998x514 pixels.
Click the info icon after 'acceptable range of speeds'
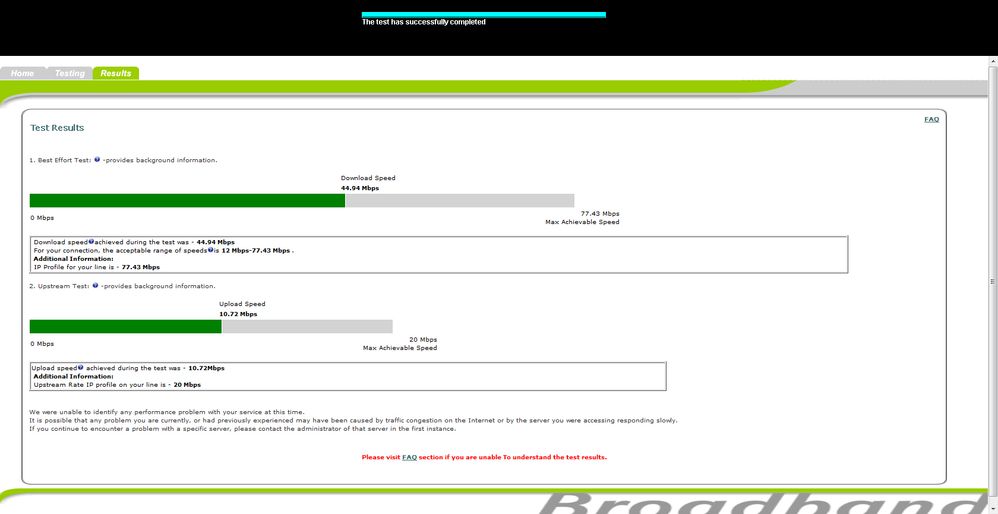[x=210, y=250]
